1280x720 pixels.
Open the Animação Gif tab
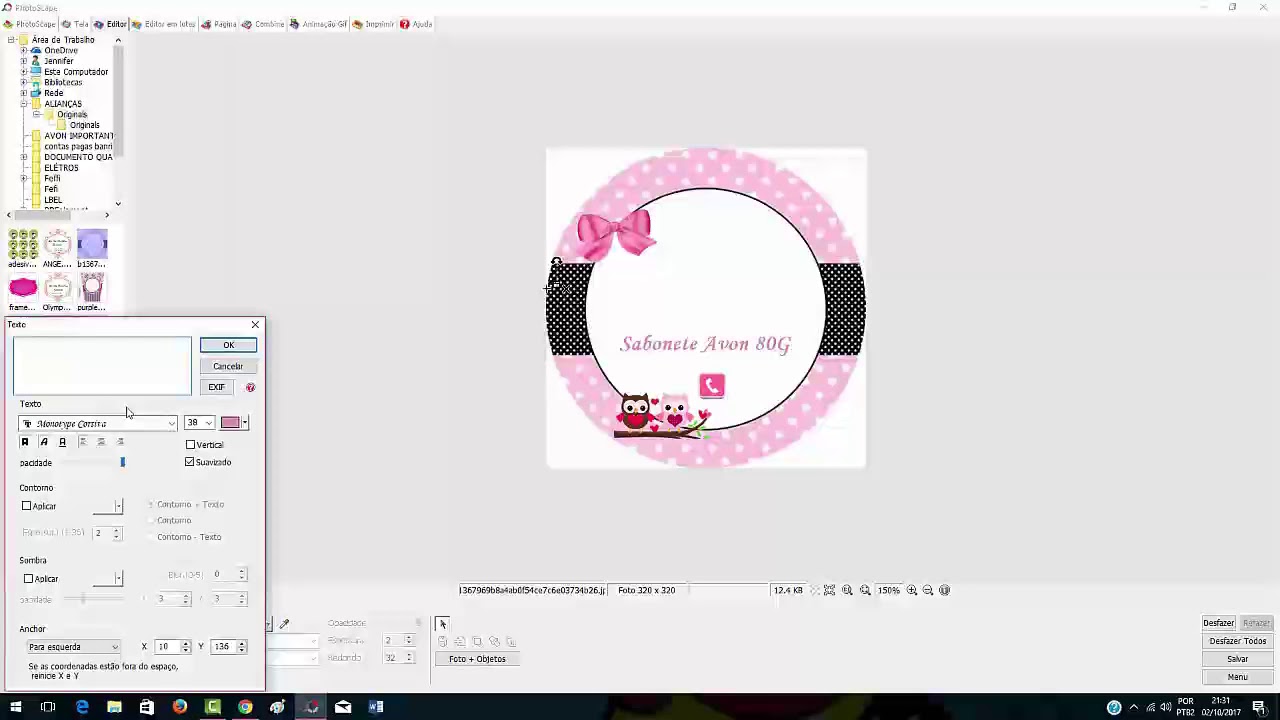(318, 24)
